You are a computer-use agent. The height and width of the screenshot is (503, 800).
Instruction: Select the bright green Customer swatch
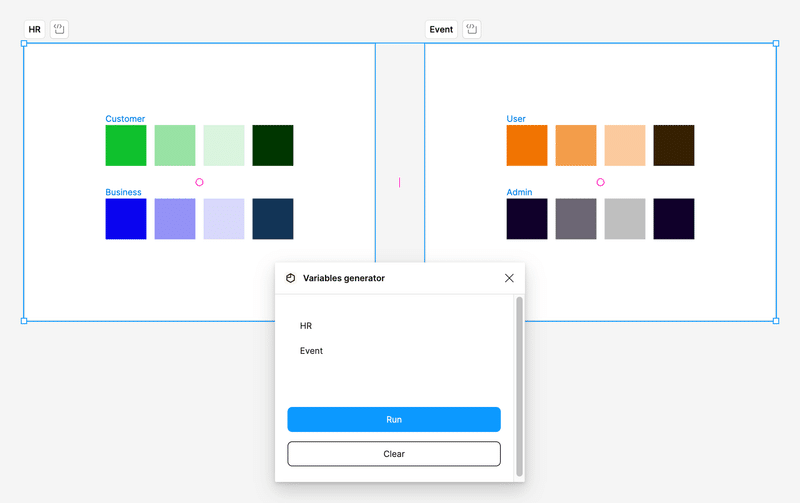[x=126, y=145]
